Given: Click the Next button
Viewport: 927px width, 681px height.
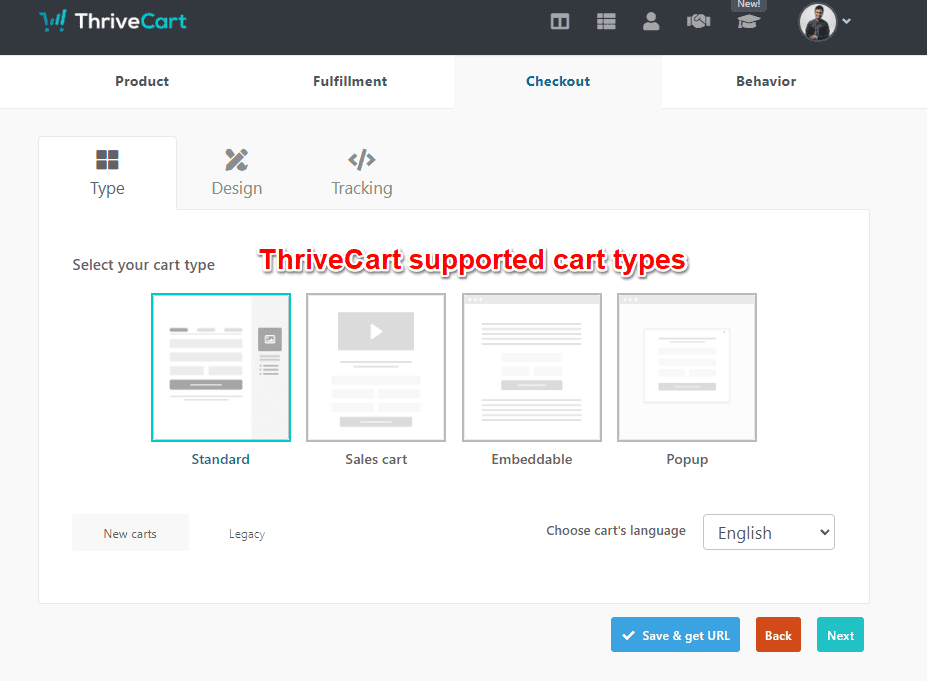Looking at the screenshot, I should (840, 635).
